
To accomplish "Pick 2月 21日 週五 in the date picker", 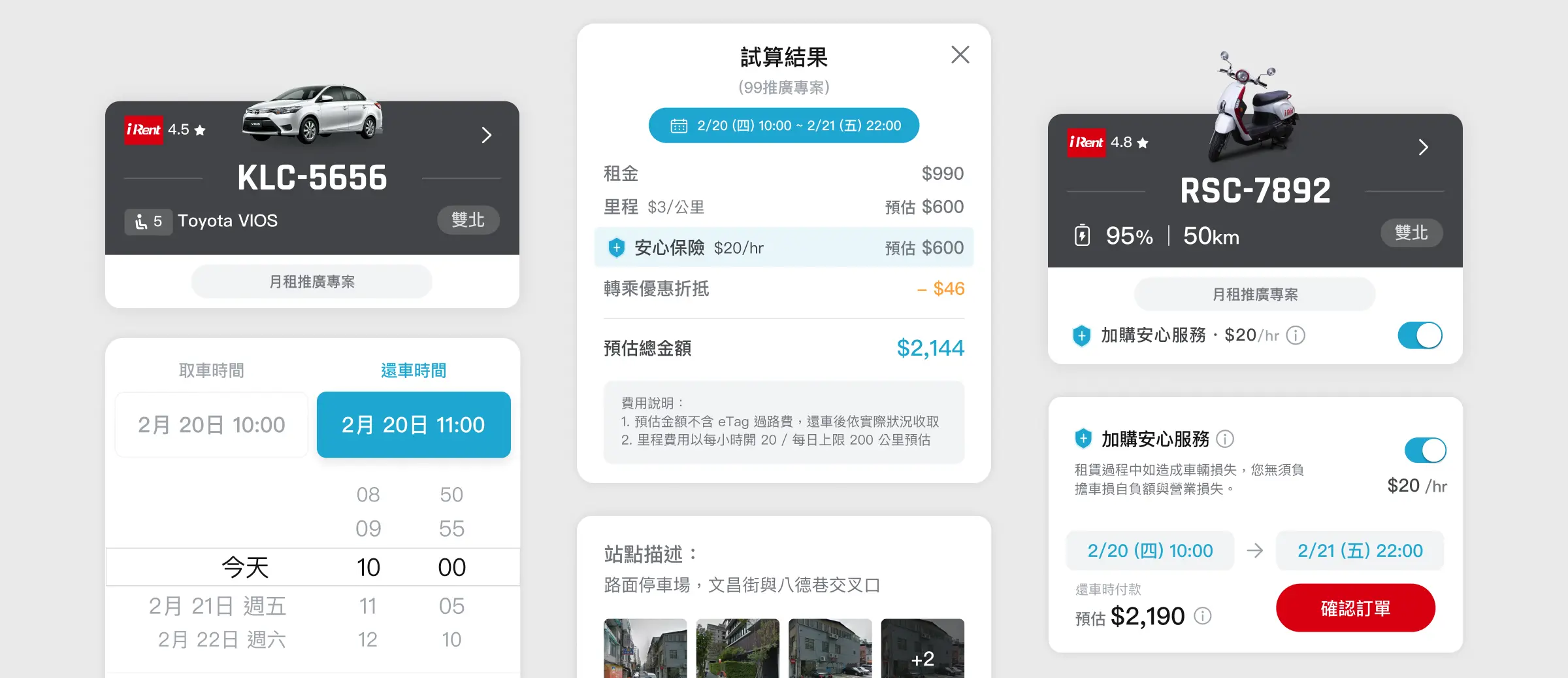I will 217,606.
